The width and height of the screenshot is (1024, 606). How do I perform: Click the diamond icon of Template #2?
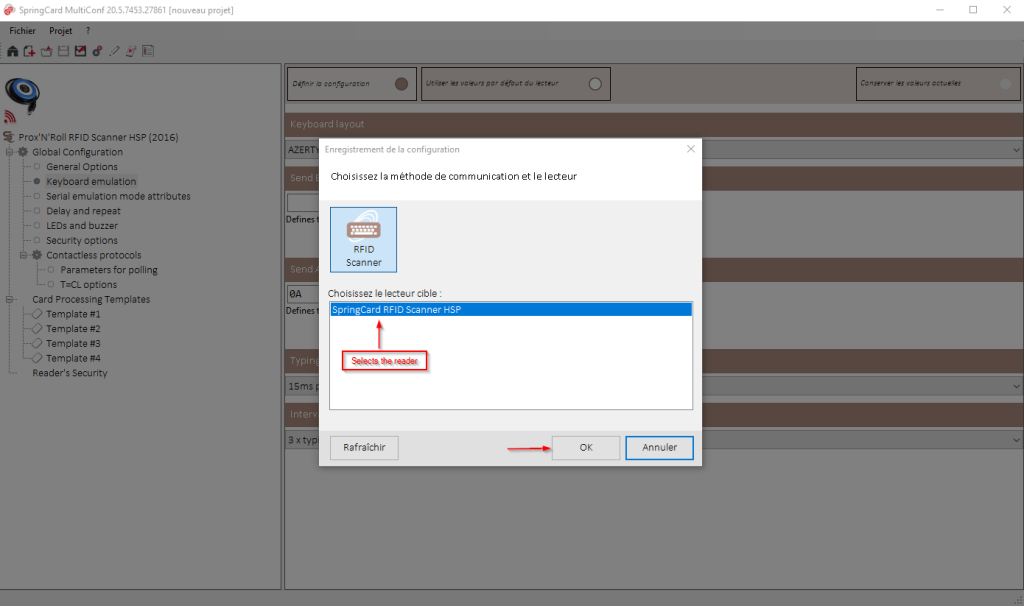click(x=37, y=328)
